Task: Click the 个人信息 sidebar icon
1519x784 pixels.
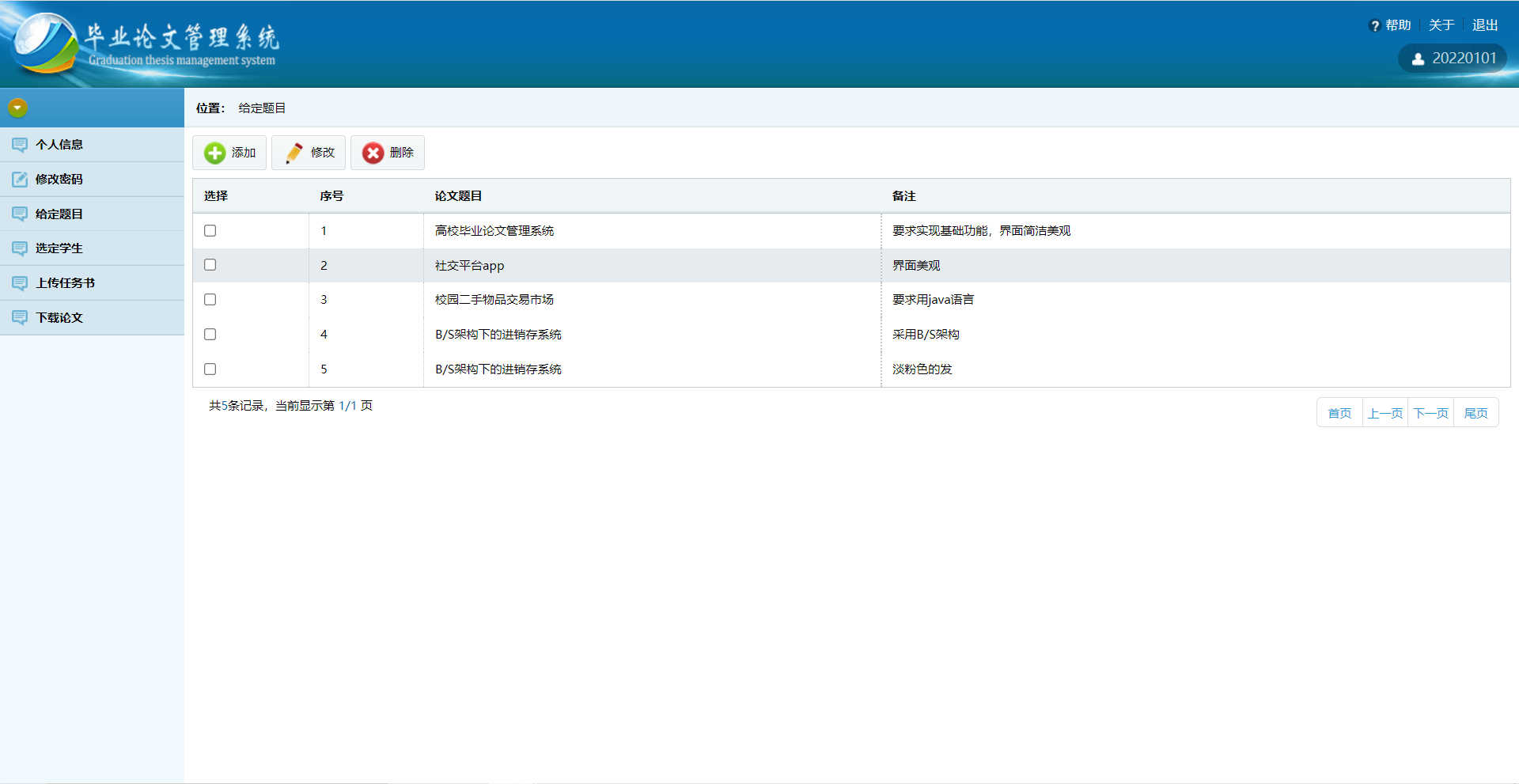Action: click(20, 145)
